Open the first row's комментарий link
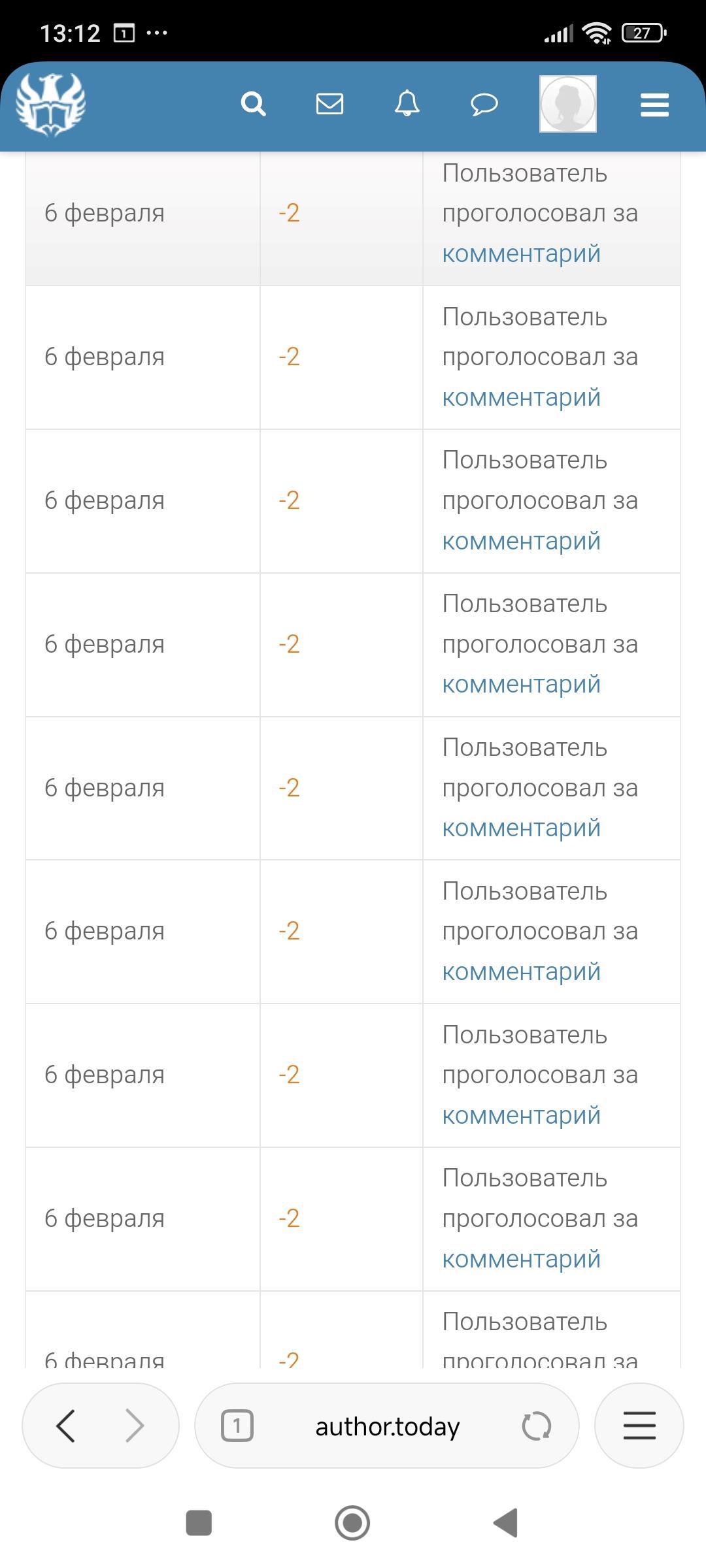 521,253
